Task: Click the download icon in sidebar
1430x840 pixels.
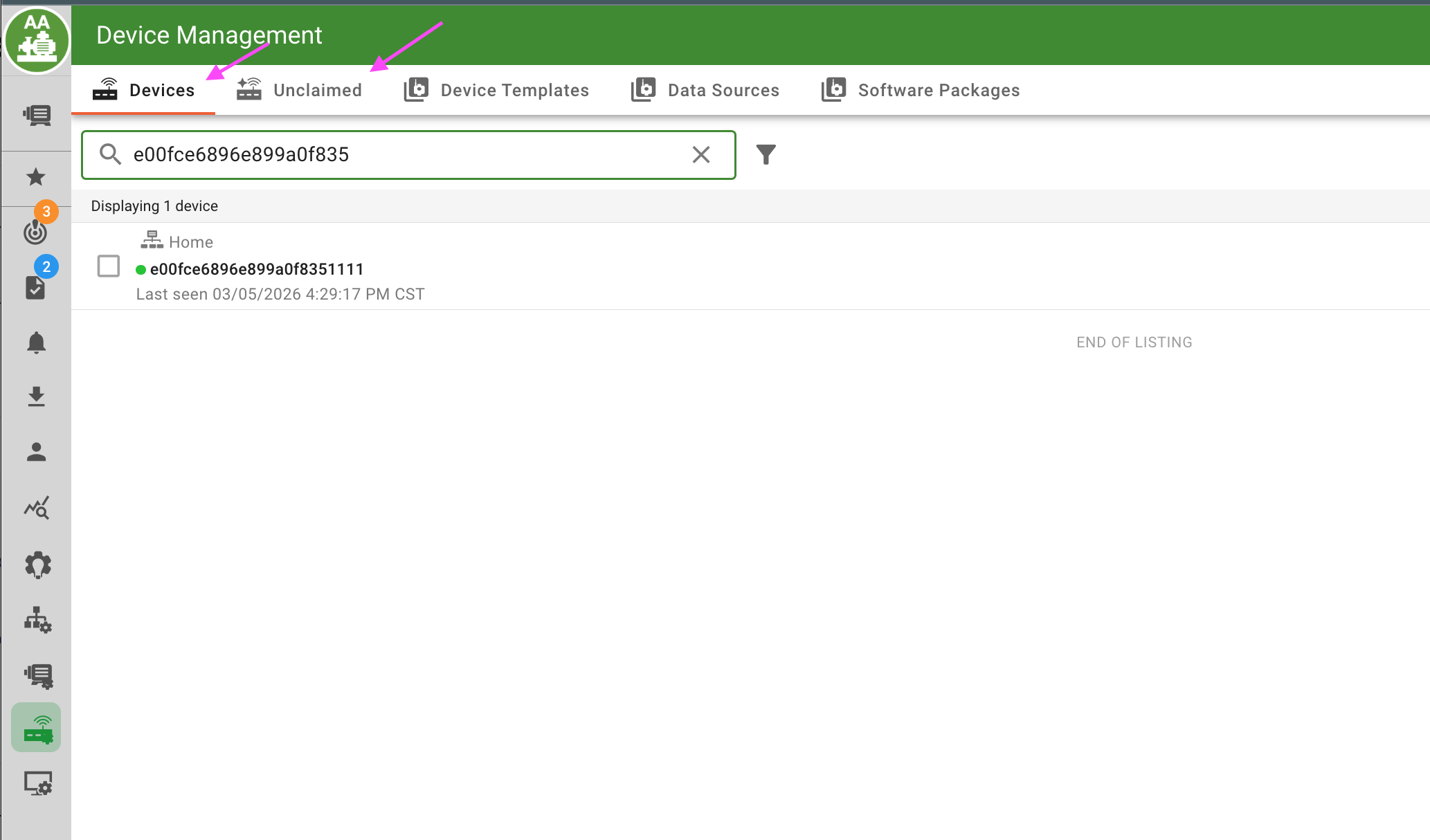Action: [36, 396]
